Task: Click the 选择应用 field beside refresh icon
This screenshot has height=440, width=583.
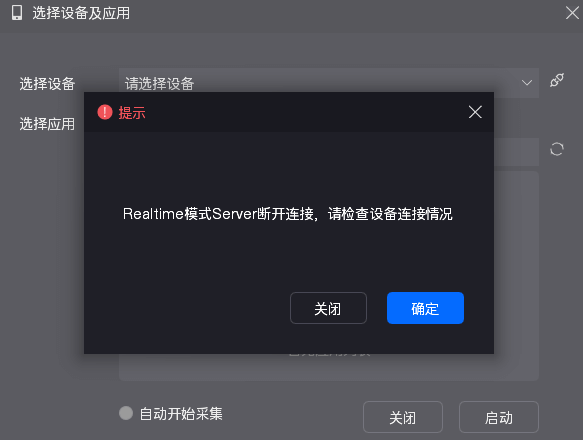Action: tap(516, 152)
